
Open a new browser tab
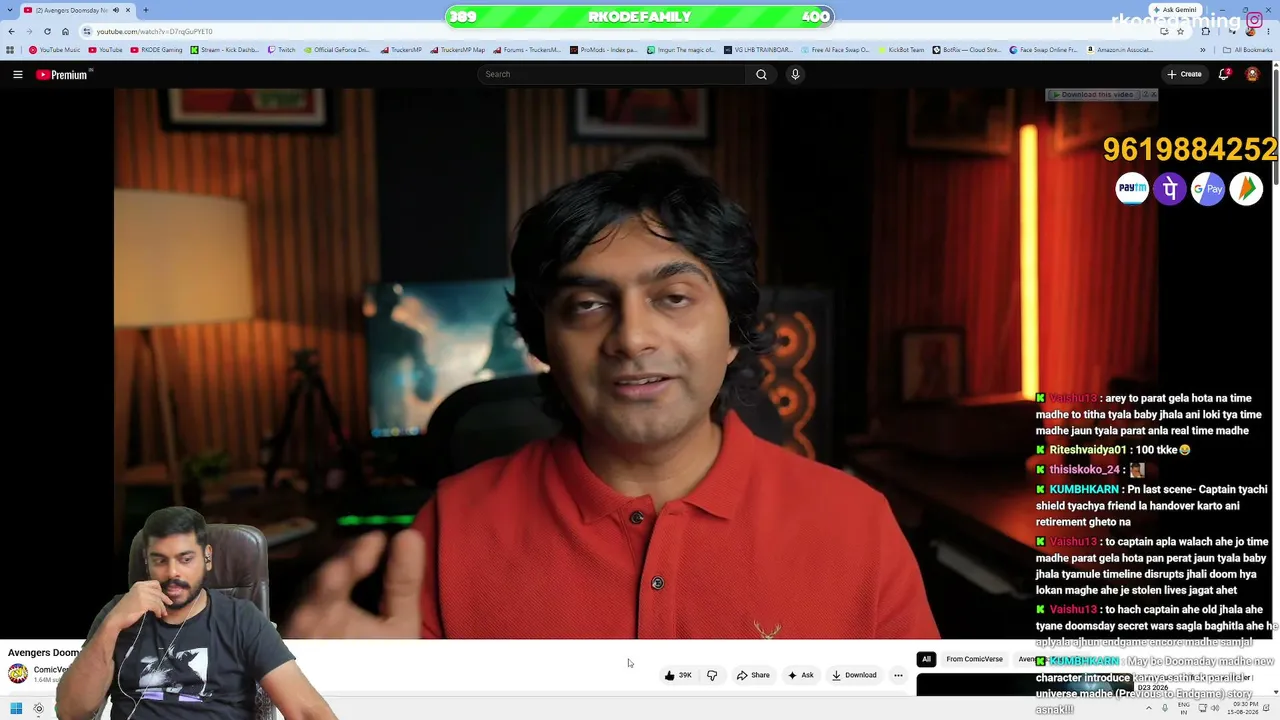tap(146, 10)
